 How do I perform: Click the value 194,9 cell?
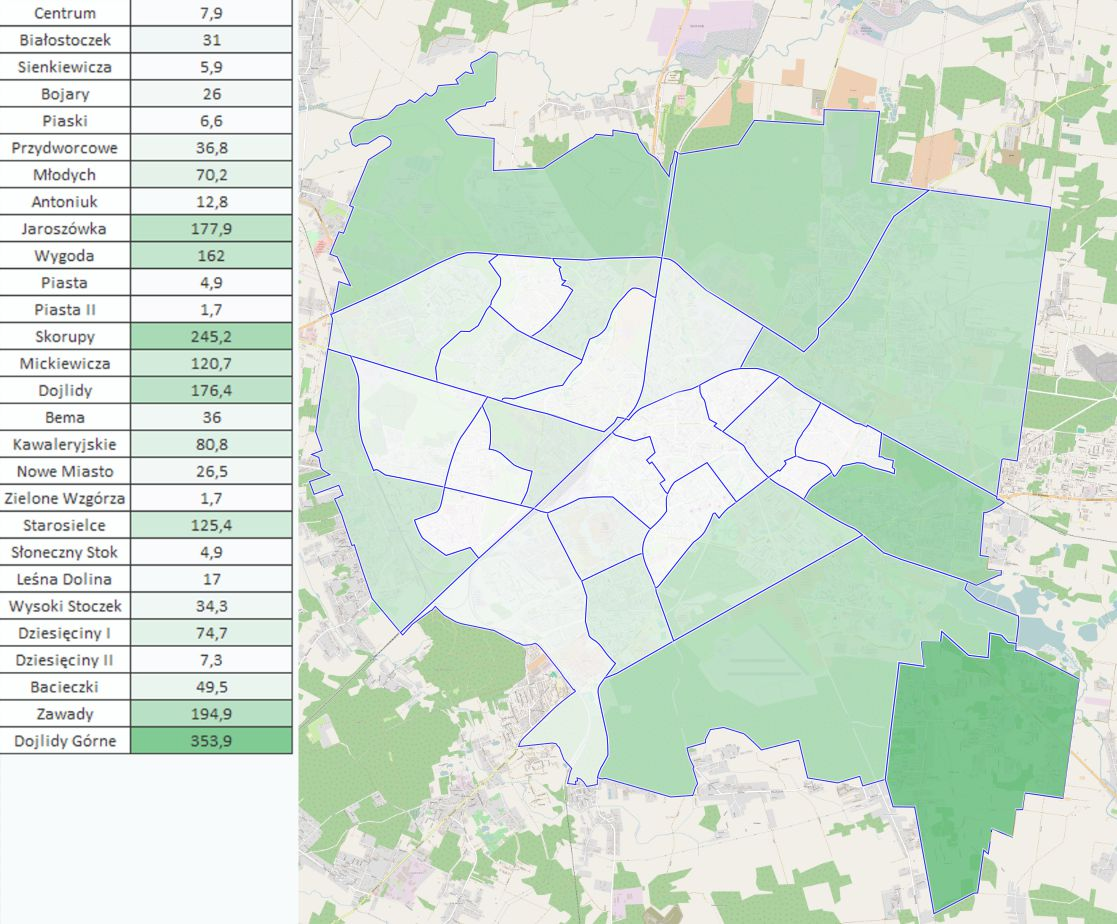212,715
